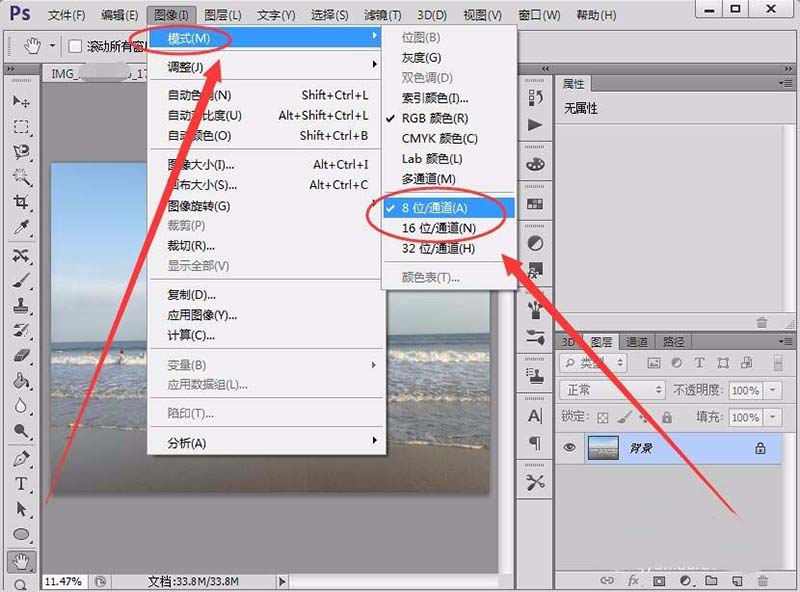Hide the 背景 layer visibility
This screenshot has height=592, width=800.
point(571,447)
